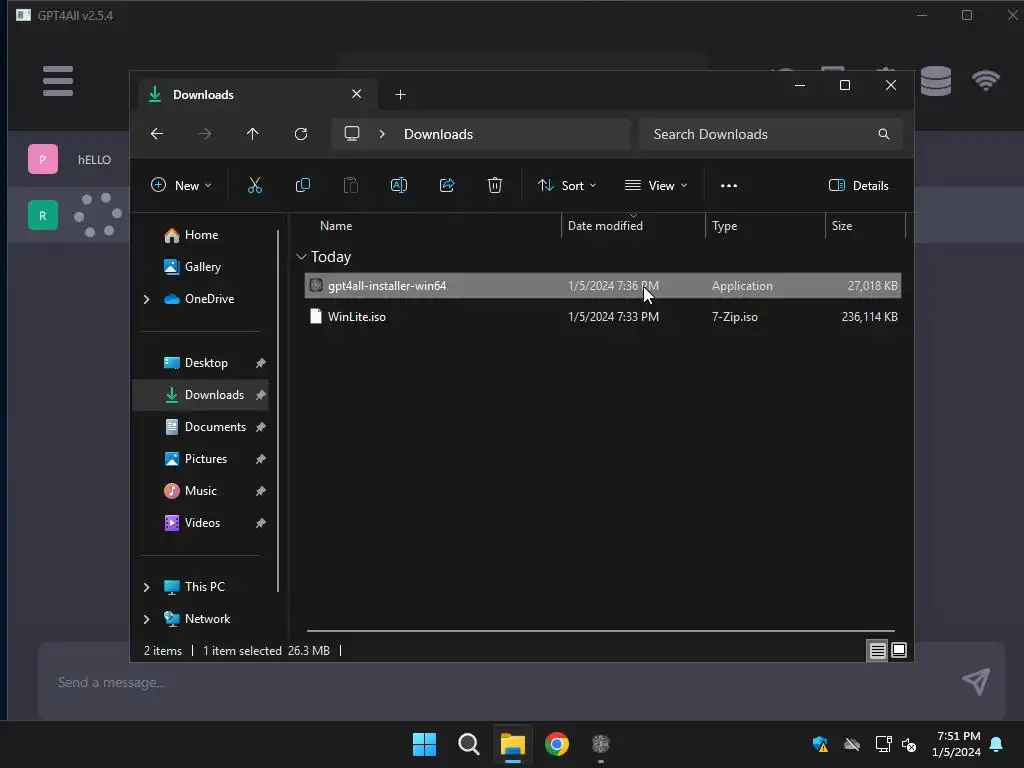Click the Copy icon in the toolbar
The width and height of the screenshot is (1024, 768).
click(x=302, y=185)
